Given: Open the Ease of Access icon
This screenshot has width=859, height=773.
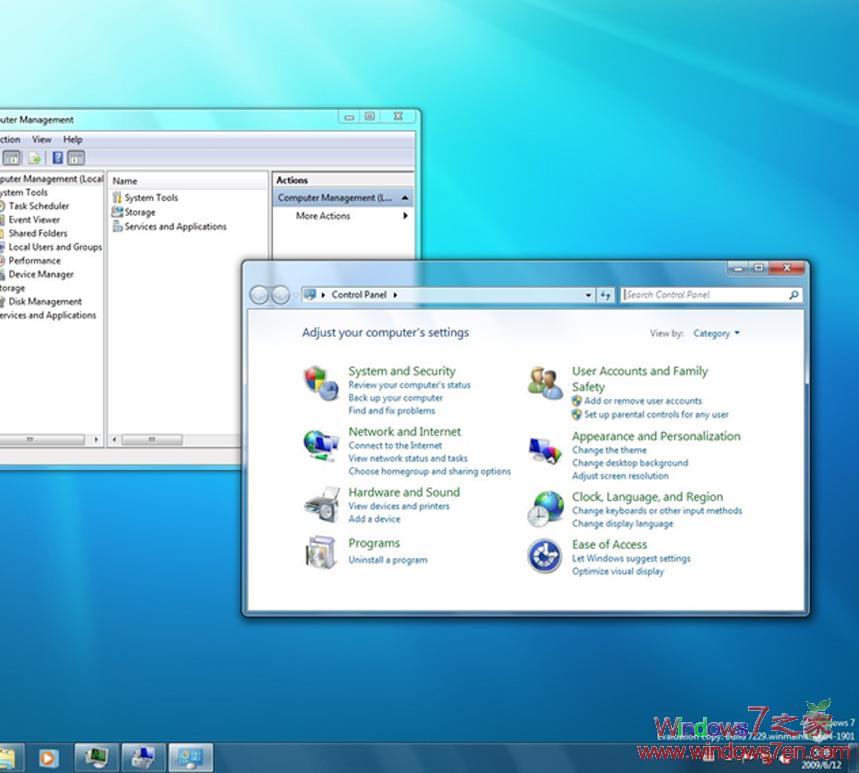Looking at the screenshot, I should coord(545,555).
